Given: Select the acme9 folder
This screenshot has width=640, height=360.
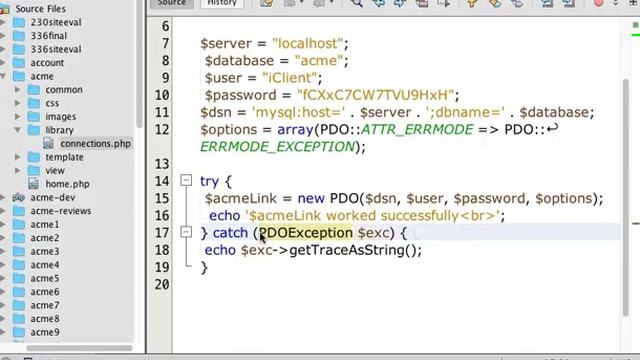Looking at the screenshot, I should click(44, 332).
